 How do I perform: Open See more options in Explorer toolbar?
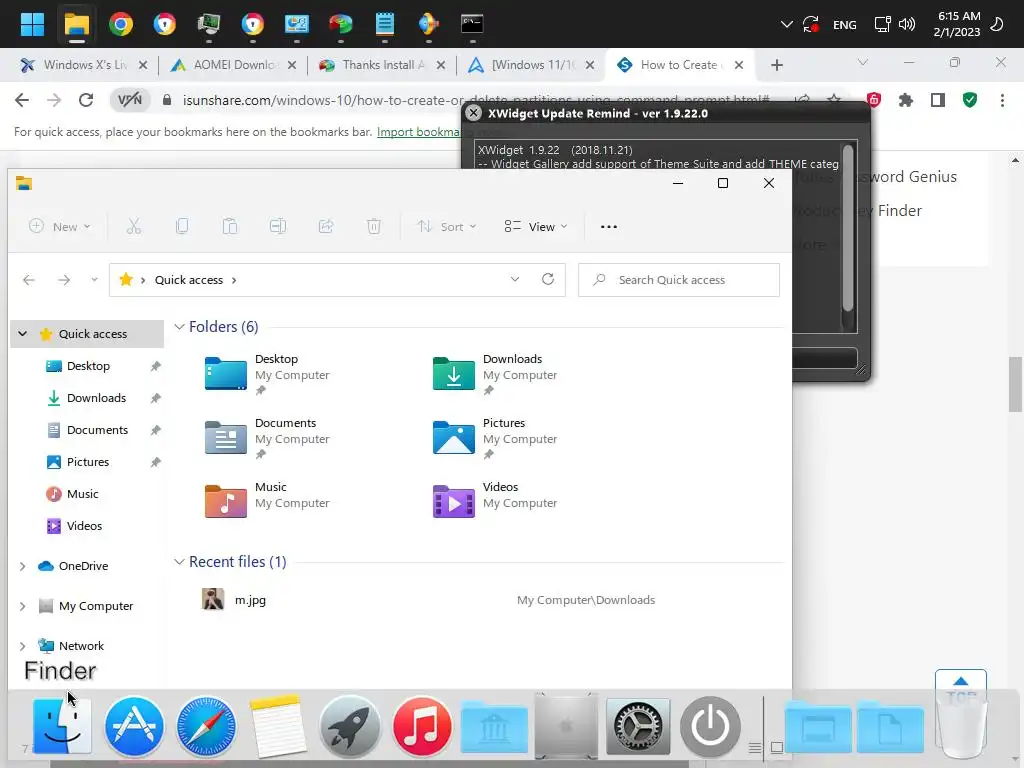[x=609, y=227]
